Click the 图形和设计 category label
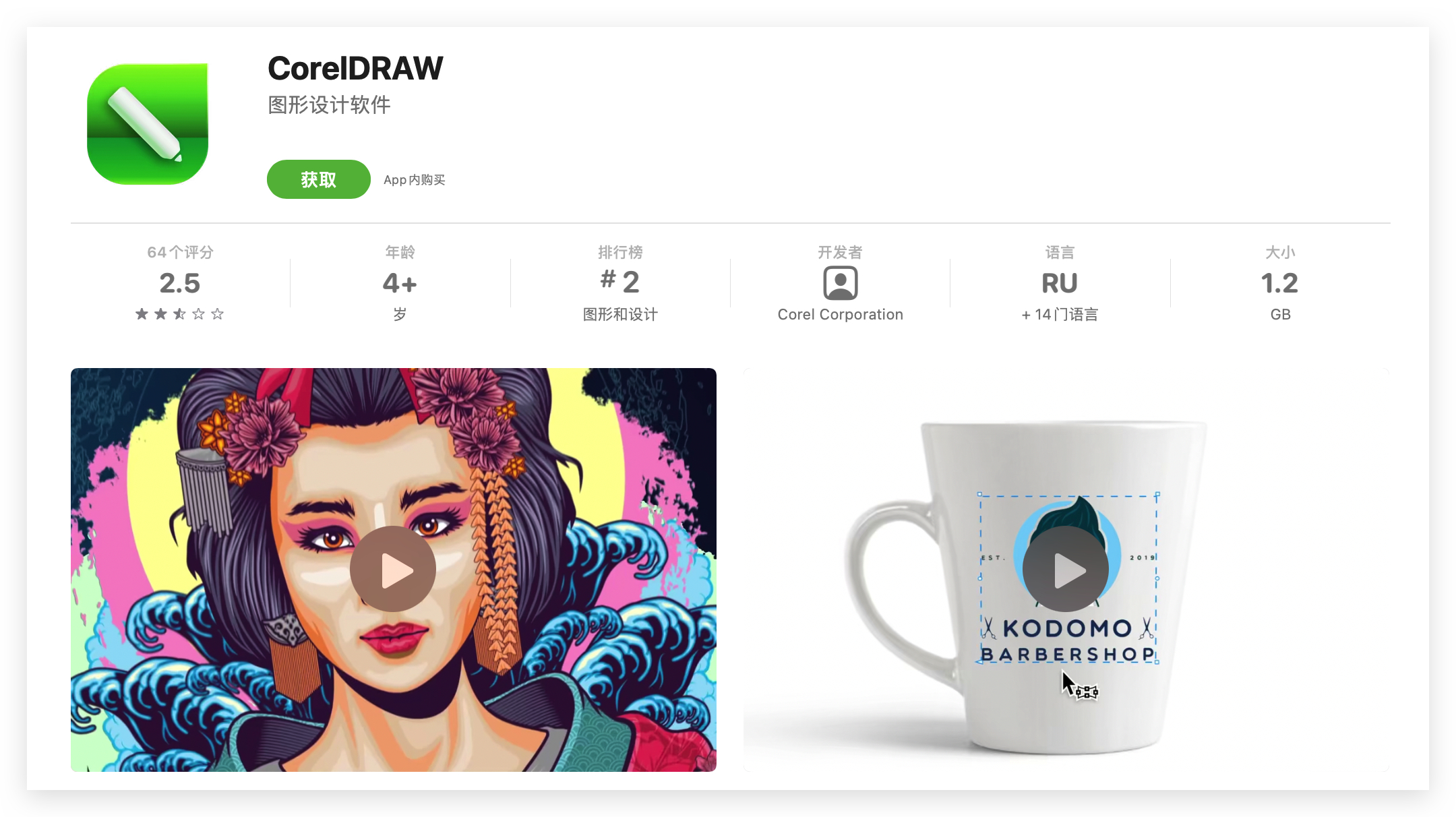1456x817 pixels. pos(620,315)
